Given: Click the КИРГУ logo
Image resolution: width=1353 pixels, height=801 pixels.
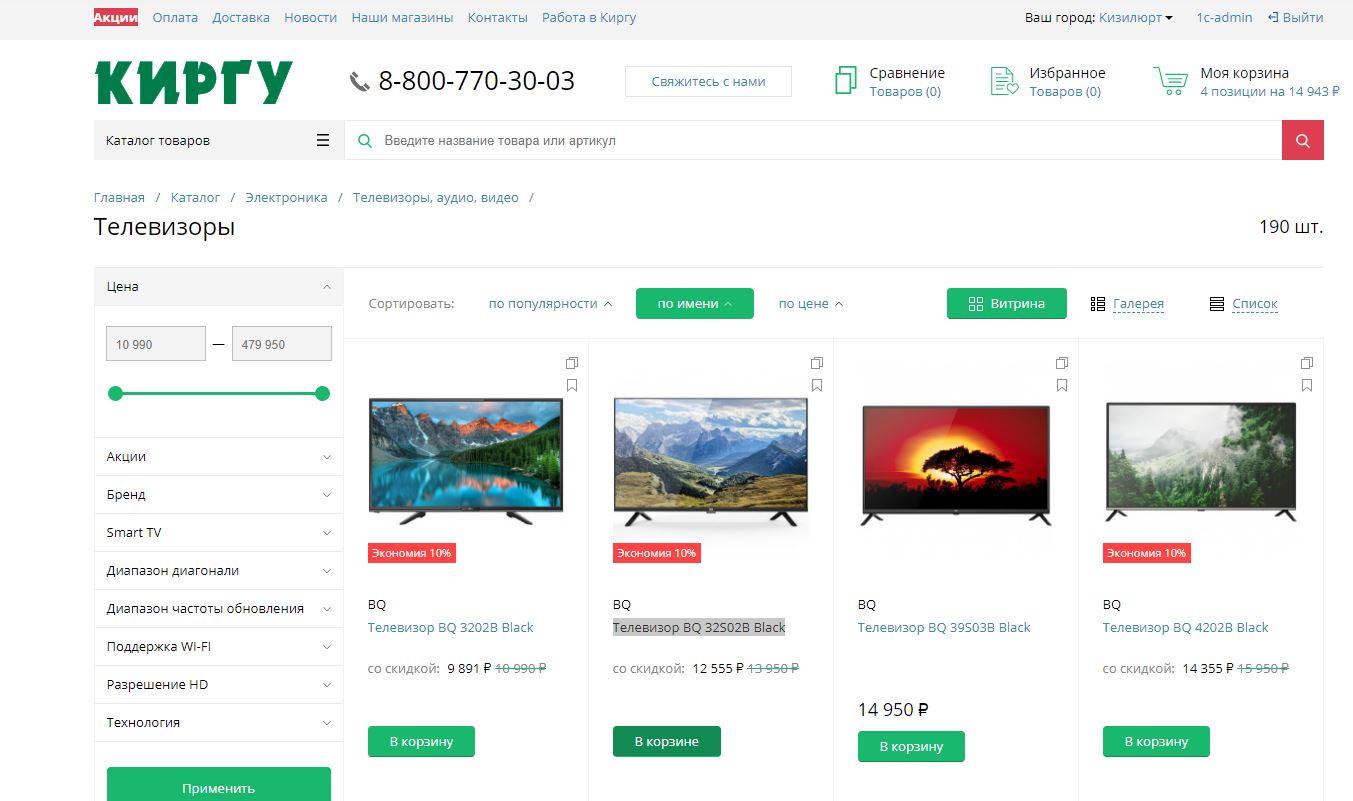Looking at the screenshot, I should (x=193, y=82).
